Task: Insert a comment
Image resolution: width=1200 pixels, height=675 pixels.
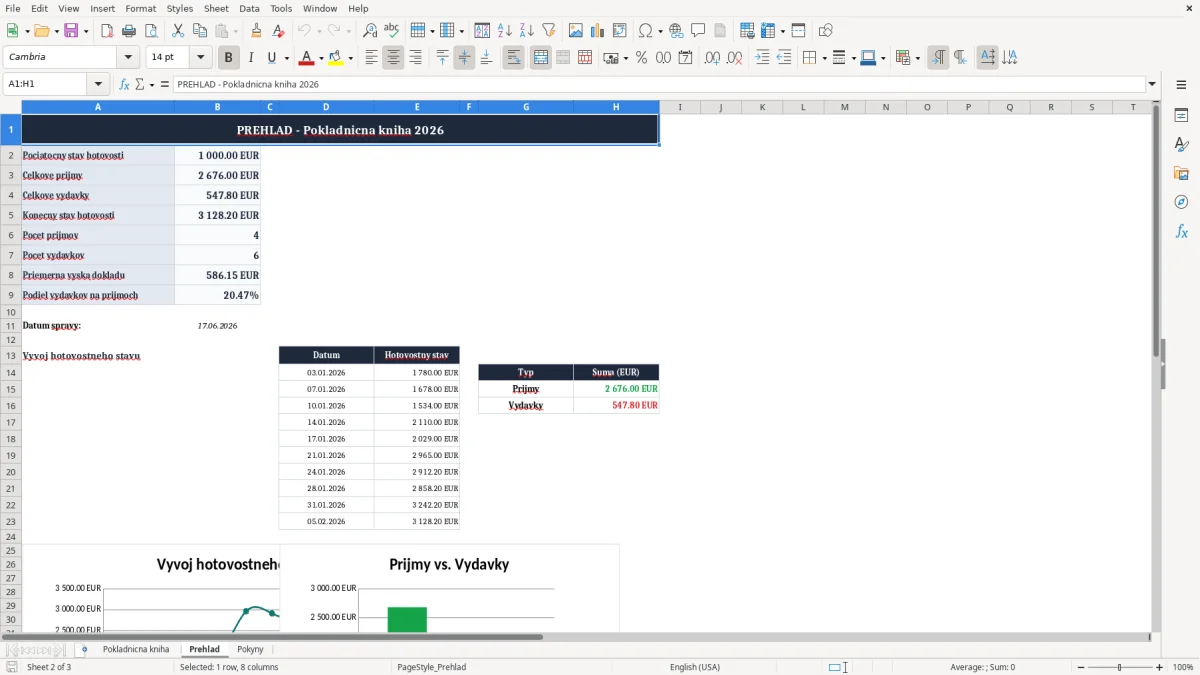Action: 698,31
